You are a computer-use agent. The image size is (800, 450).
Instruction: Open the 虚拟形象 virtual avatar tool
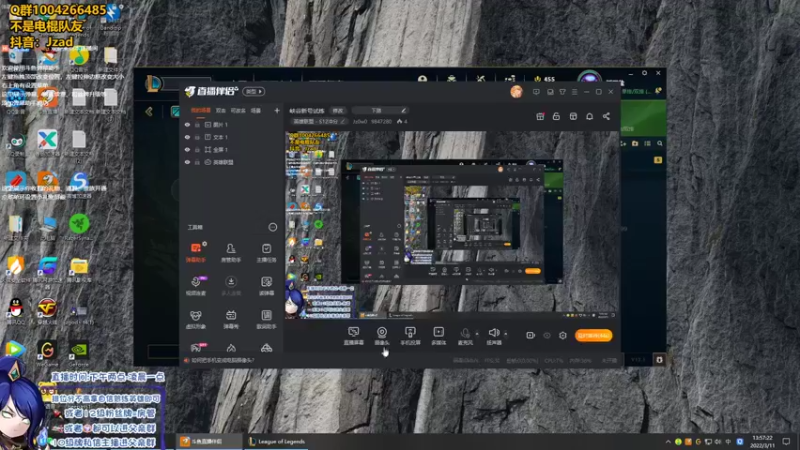[196, 319]
